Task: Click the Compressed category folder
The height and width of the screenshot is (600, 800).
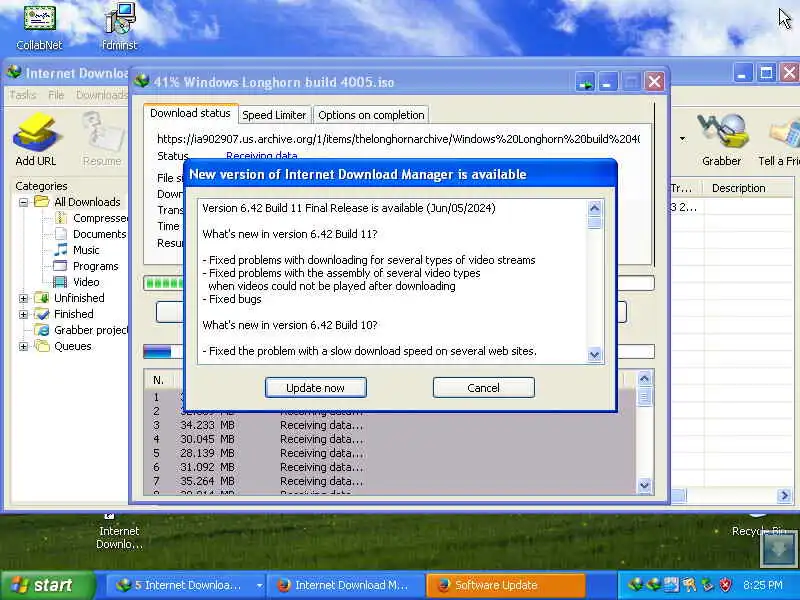Action: pos(92,218)
